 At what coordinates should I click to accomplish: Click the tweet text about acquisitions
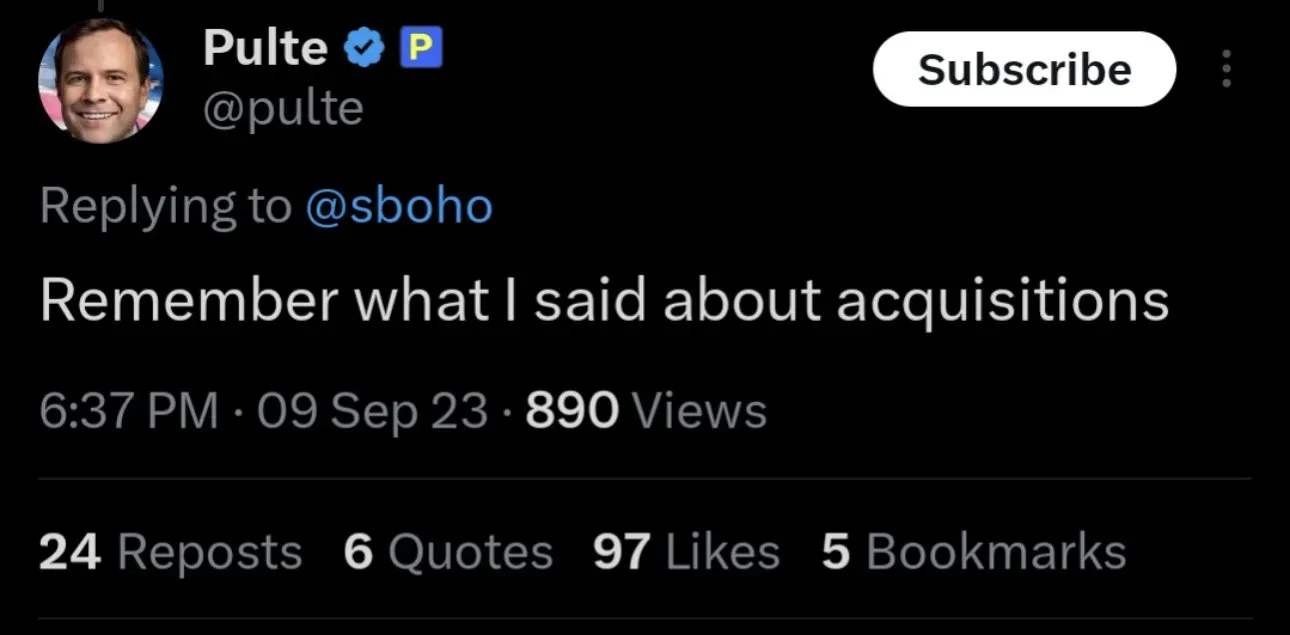pos(604,302)
